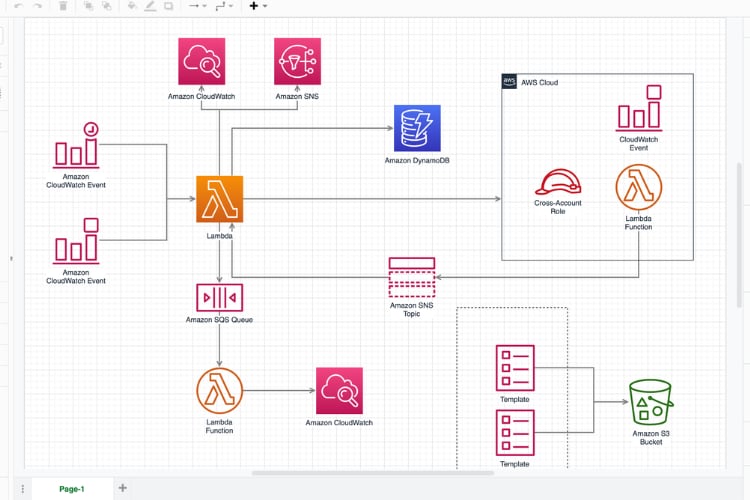Select the Amazon SQS Queue shape
Viewport: 750px width, 500px height.
pyautogui.click(x=220, y=298)
